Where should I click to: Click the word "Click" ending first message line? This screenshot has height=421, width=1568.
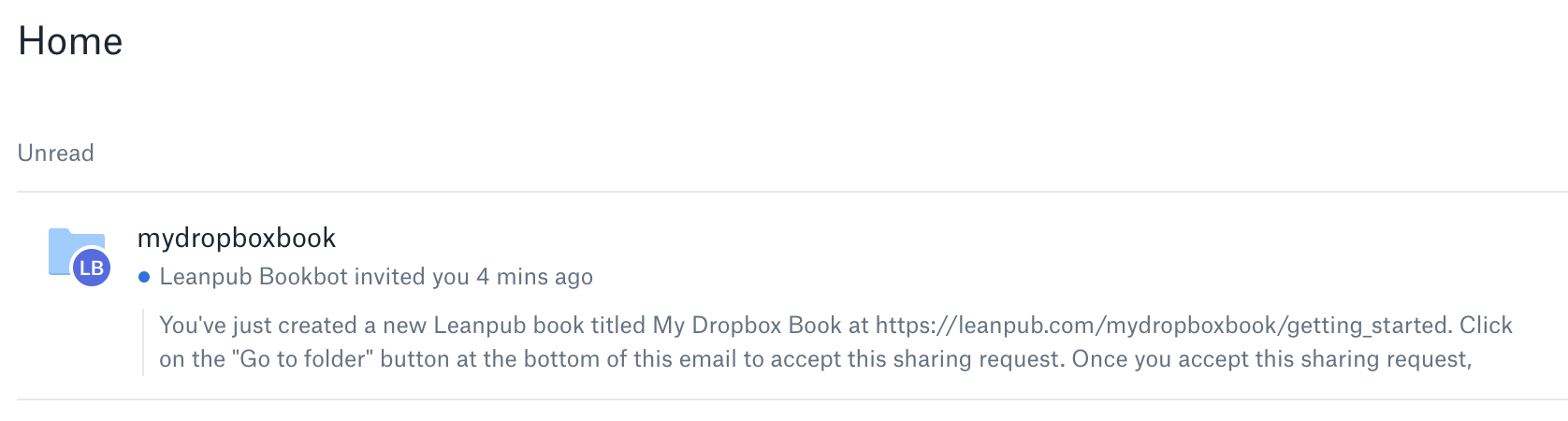1486,326
